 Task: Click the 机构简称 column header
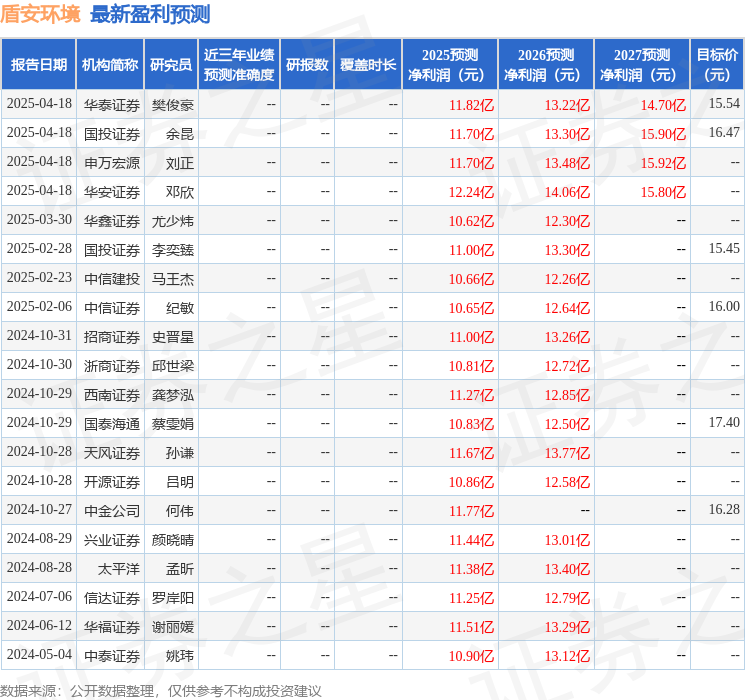pos(110,65)
